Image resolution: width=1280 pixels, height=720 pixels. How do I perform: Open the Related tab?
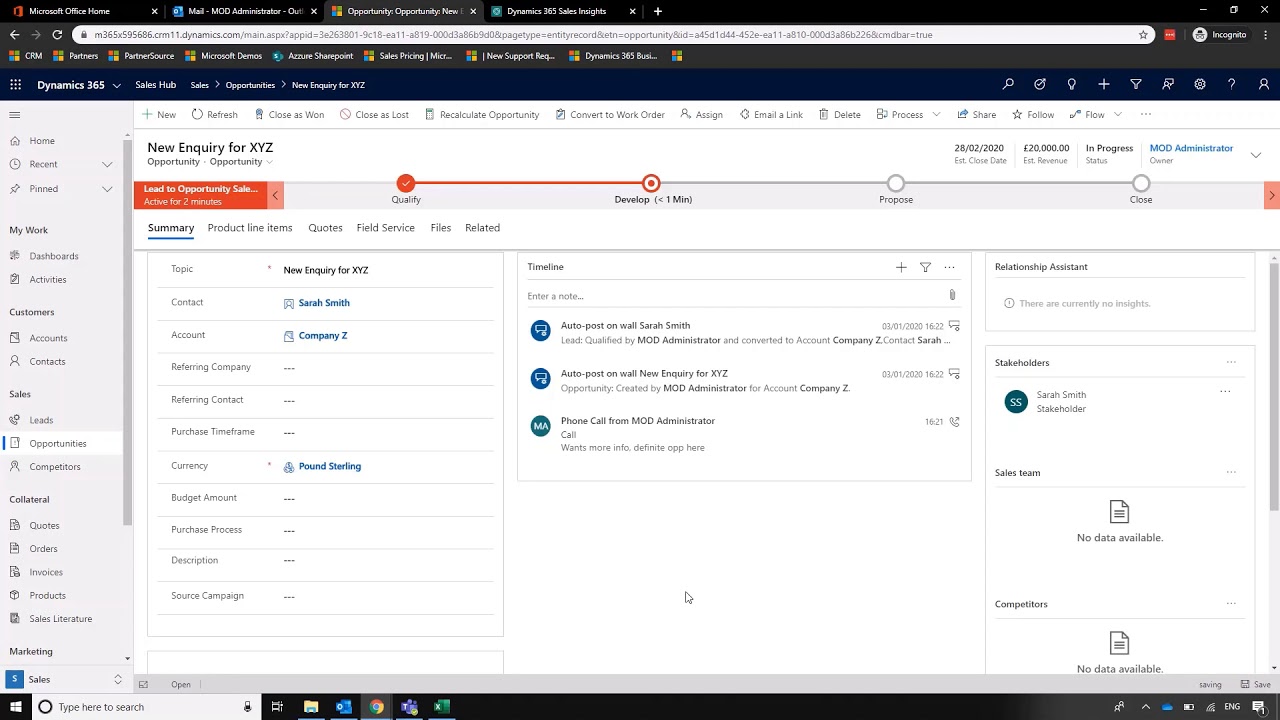click(482, 228)
